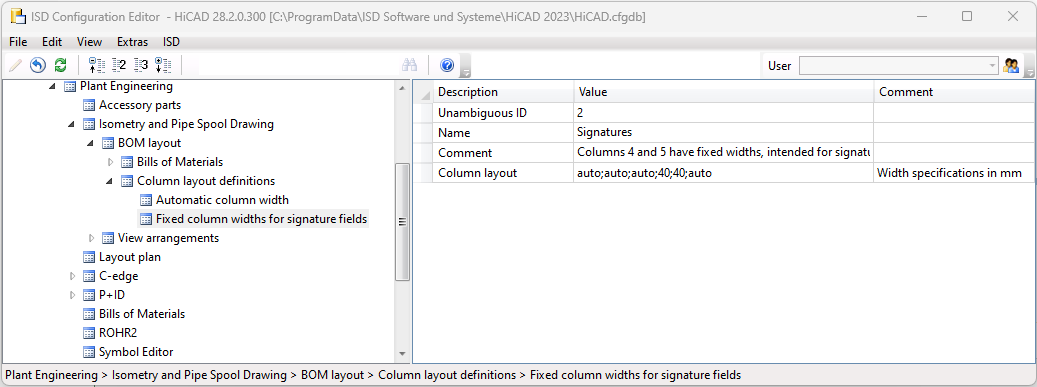The width and height of the screenshot is (1037, 387).
Task: Click the value 2 of Unambiguous ID
Action: (x=724, y=113)
